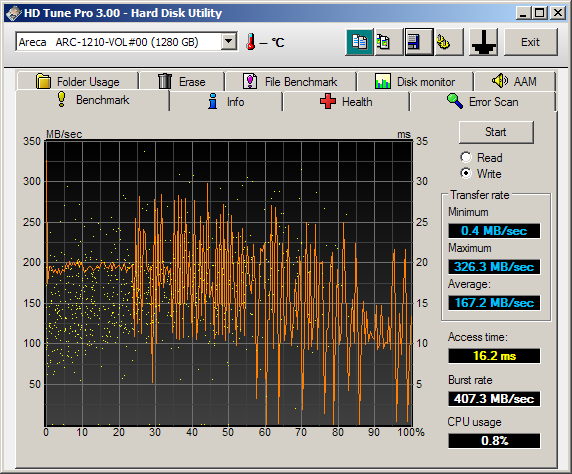Copy screenshot to clipboard icon
Viewport: 572px width, 474px height.
(389, 42)
